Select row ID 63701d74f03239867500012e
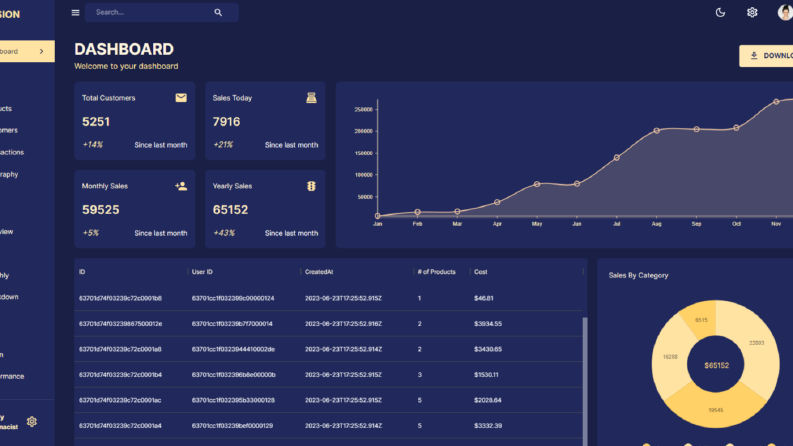793x446 pixels. [x=120, y=324]
